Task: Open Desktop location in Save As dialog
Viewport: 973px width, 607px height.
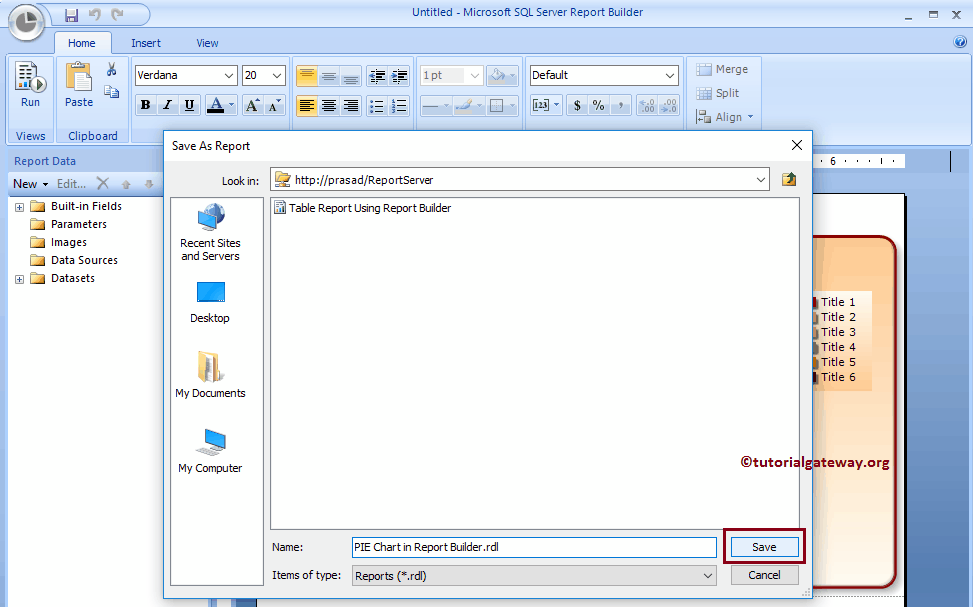Action: 210,302
